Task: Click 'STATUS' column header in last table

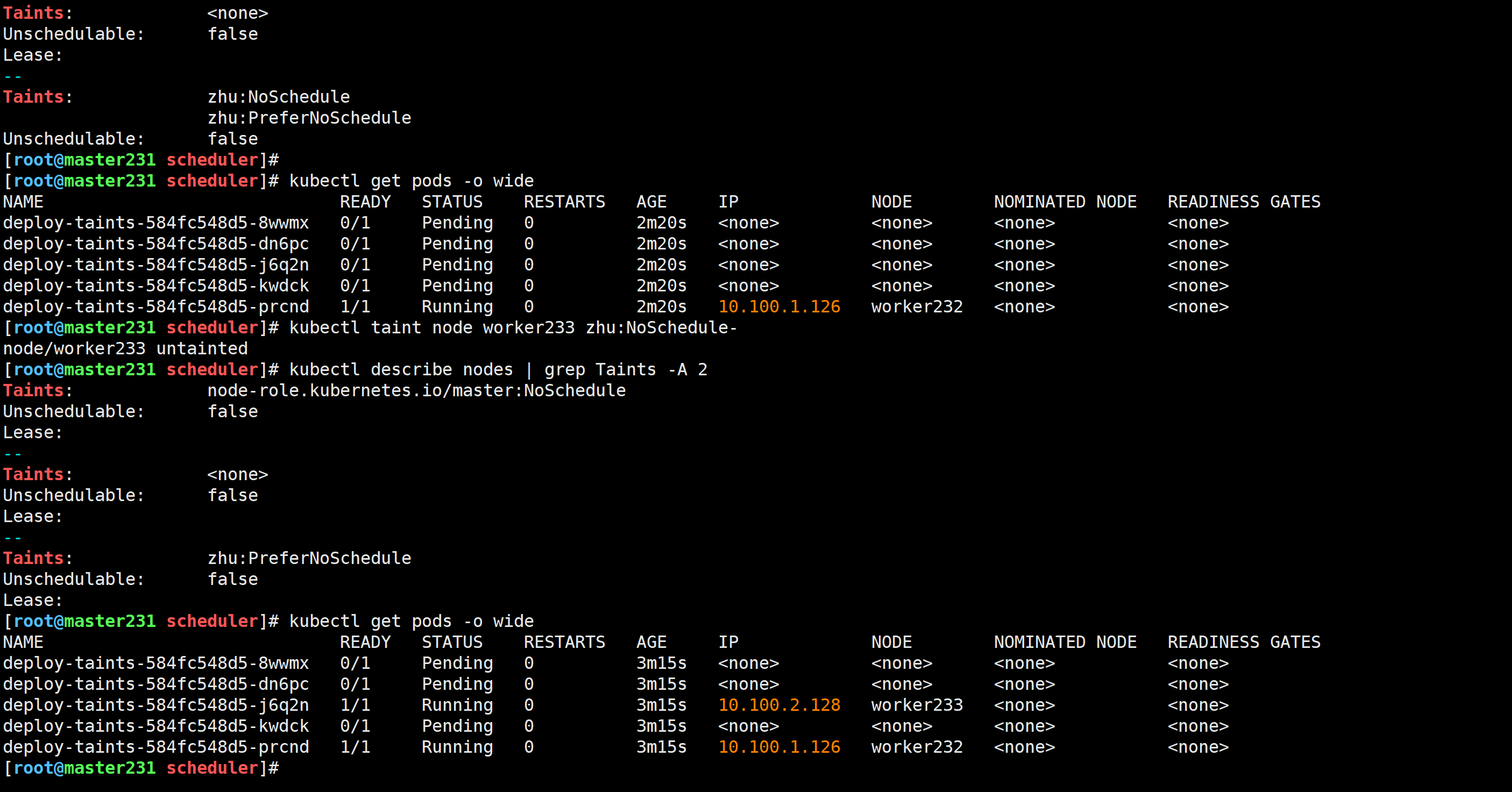Action: click(x=451, y=642)
